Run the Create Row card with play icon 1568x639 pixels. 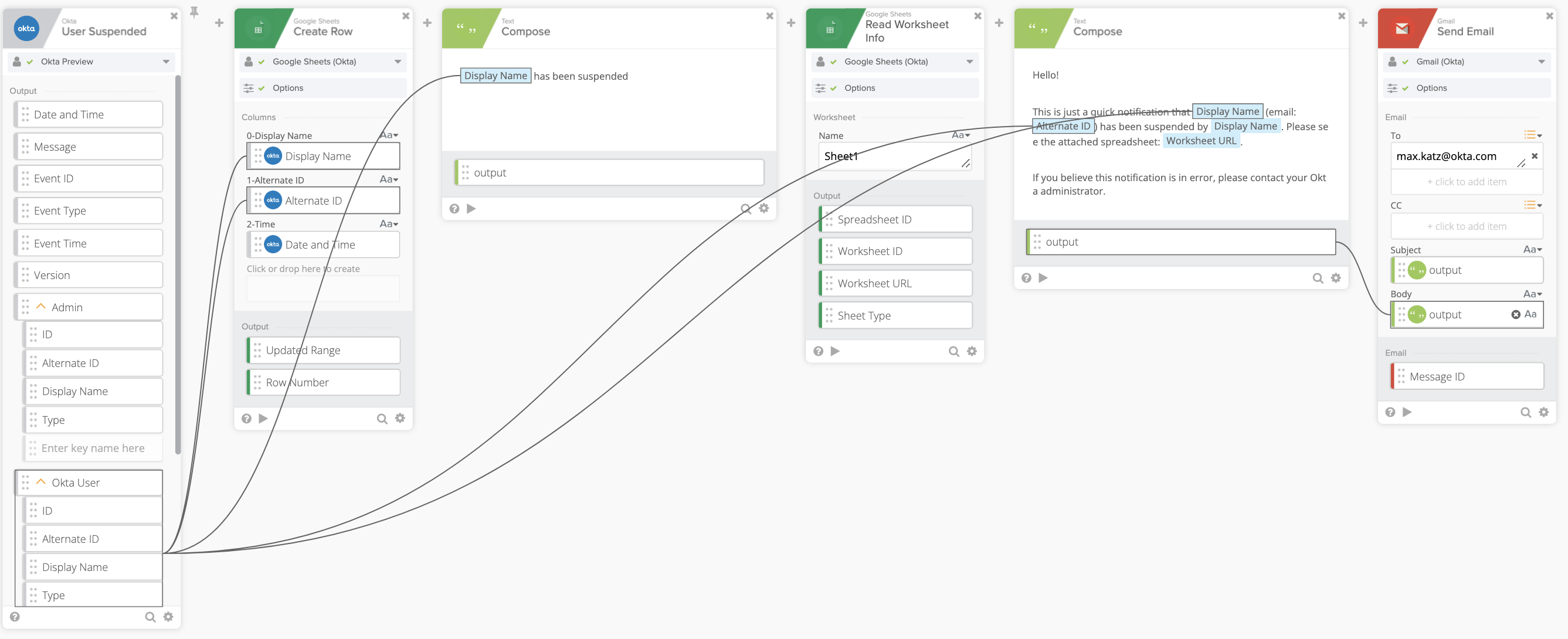coord(263,419)
